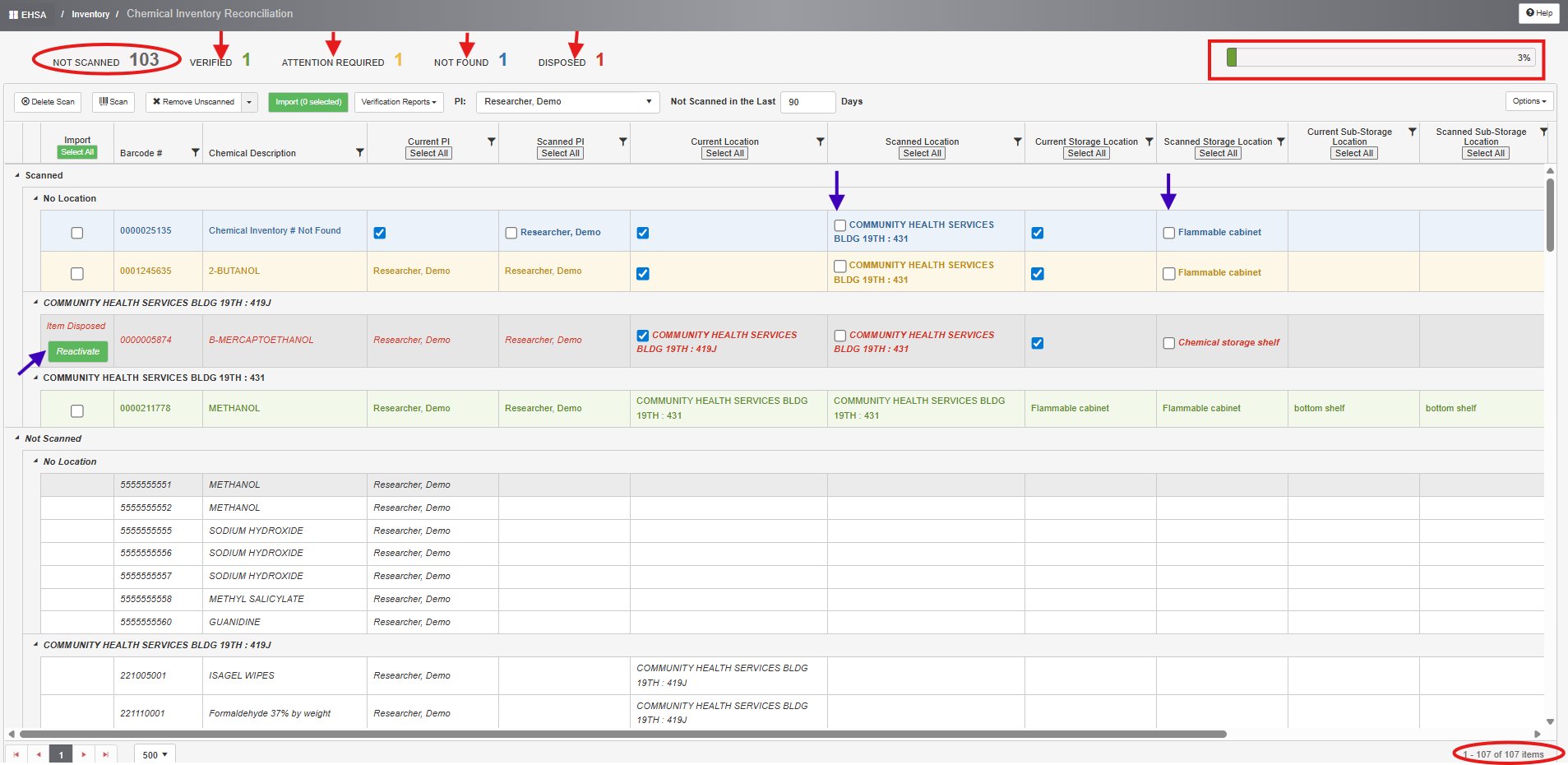Go to next page of results
This screenshot has width=1568, height=765.
pos(83,754)
